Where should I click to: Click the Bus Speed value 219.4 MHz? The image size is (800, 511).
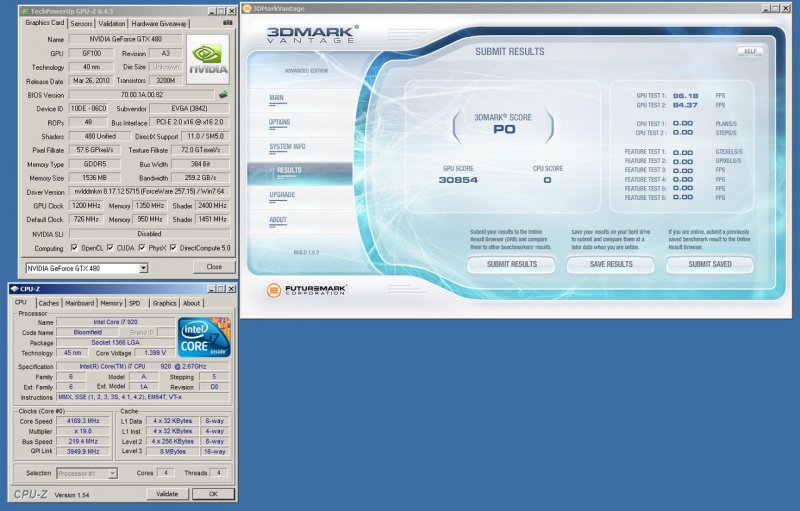point(83,441)
